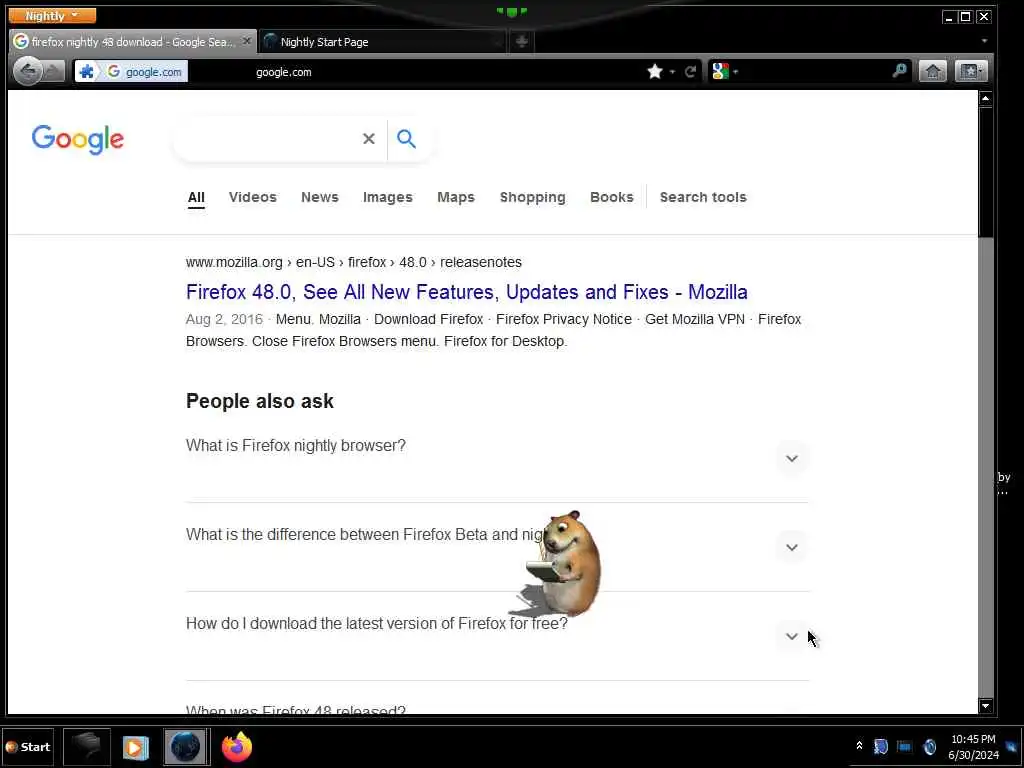Open Search tools
The height and width of the screenshot is (768, 1024).
[703, 197]
